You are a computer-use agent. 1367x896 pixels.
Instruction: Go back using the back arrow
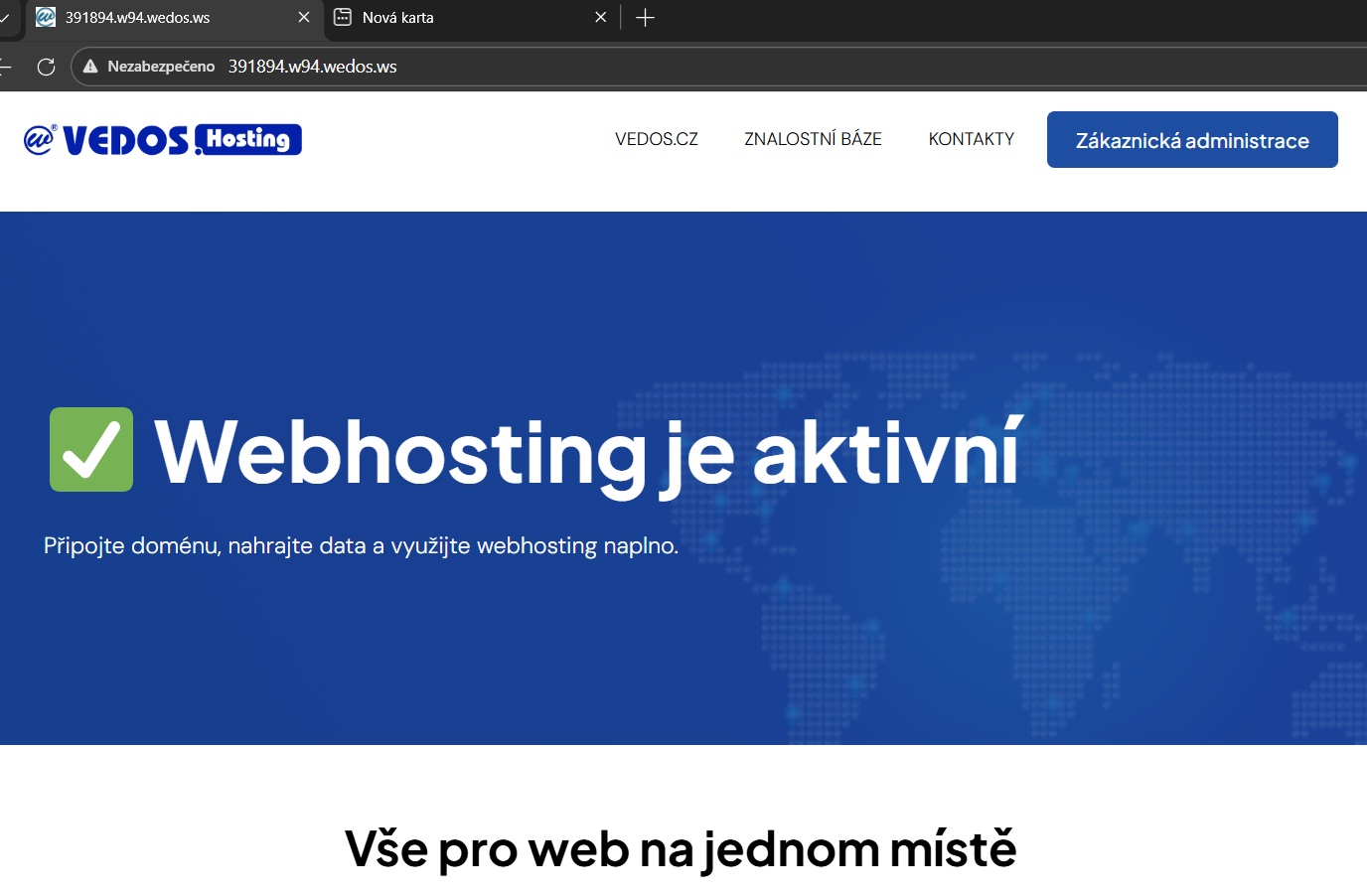5,67
